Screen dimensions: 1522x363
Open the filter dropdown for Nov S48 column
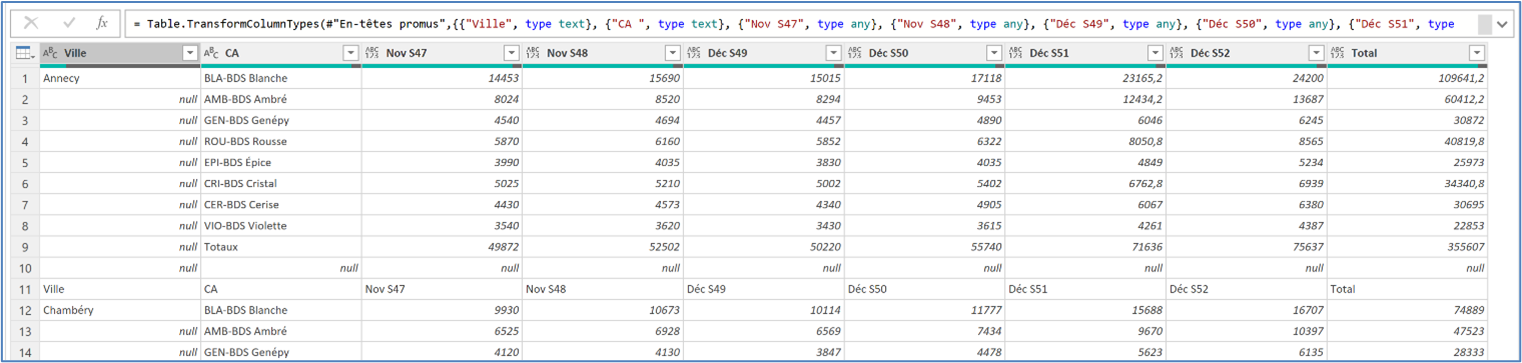pyautogui.click(x=673, y=53)
